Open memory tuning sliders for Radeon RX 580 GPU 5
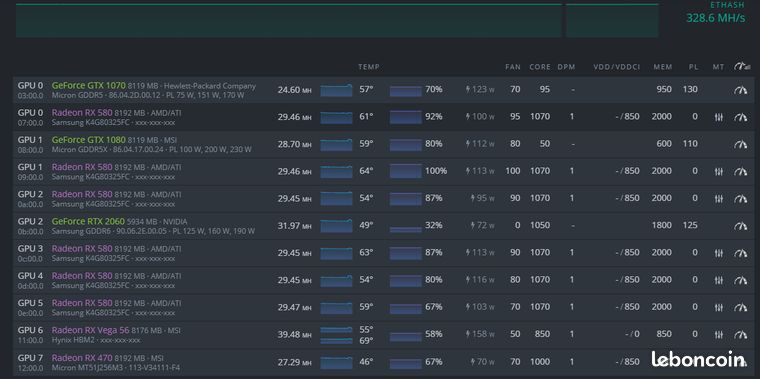 [719, 307]
